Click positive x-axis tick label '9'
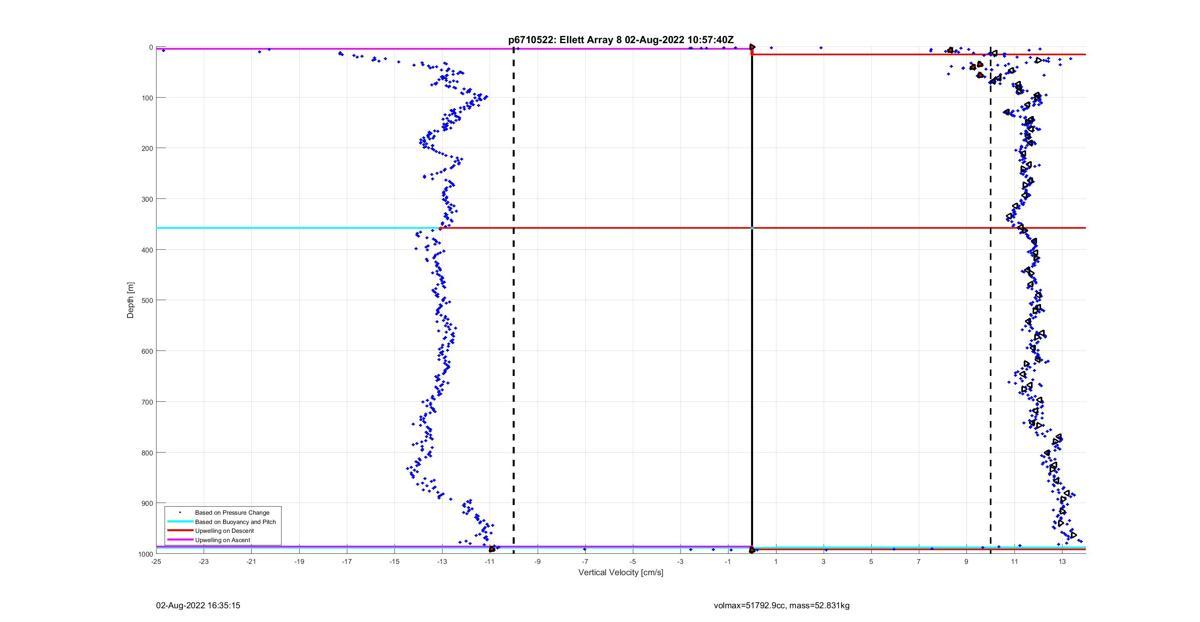The image size is (1200, 622). [967, 562]
